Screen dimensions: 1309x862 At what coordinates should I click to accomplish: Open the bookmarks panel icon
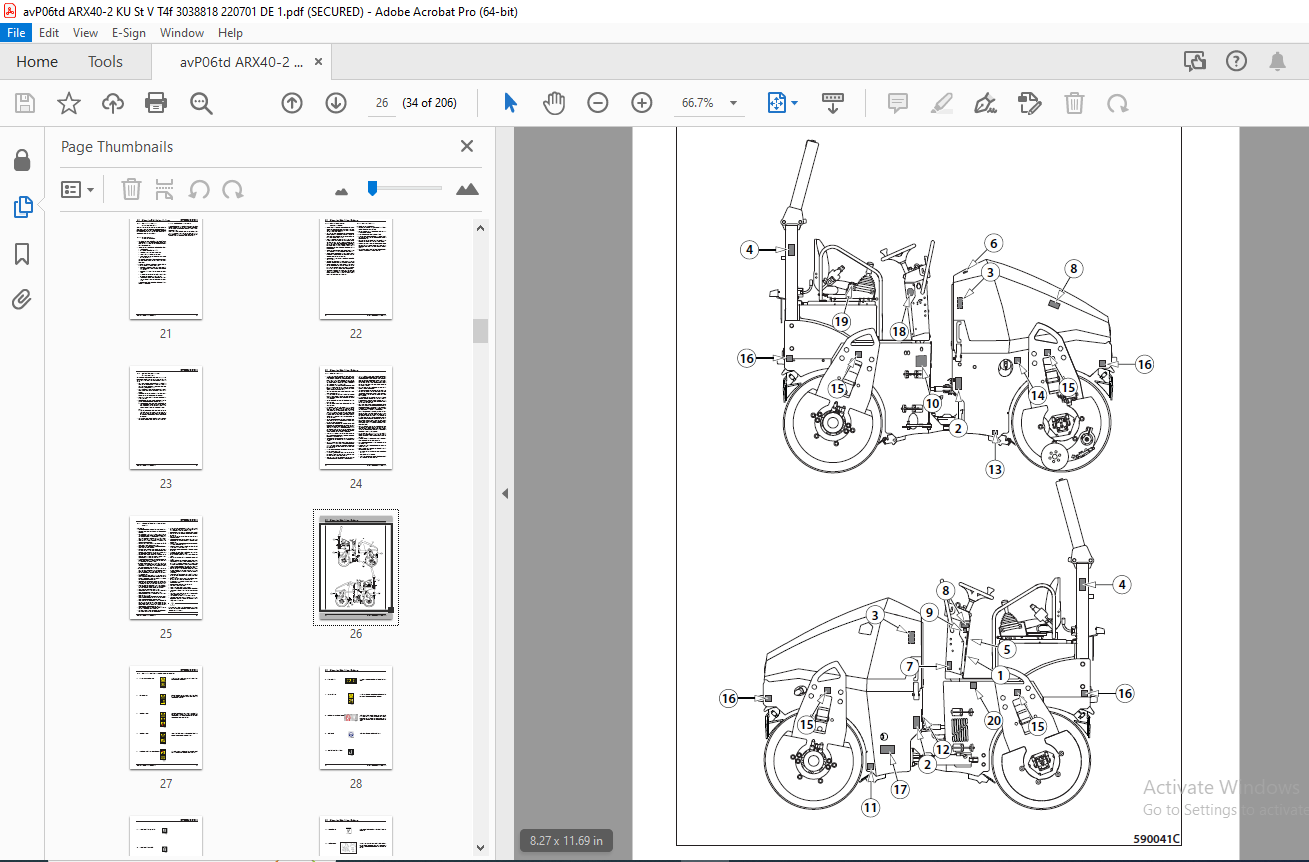tap(22, 254)
